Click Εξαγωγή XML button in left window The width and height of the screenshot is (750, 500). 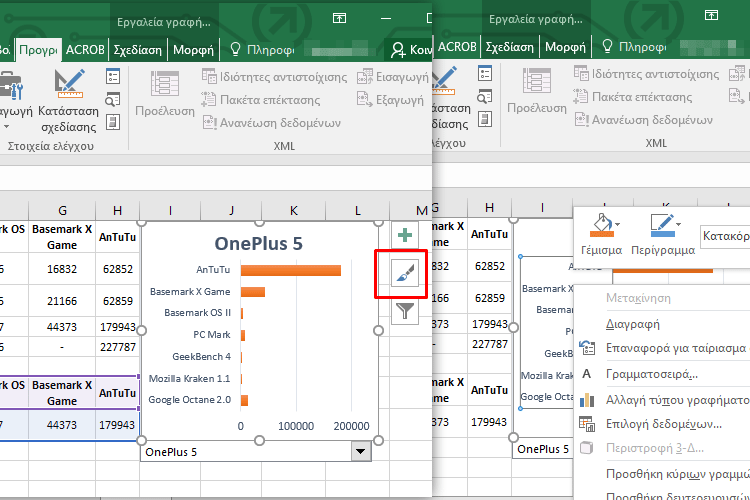pyautogui.click(x=390, y=100)
